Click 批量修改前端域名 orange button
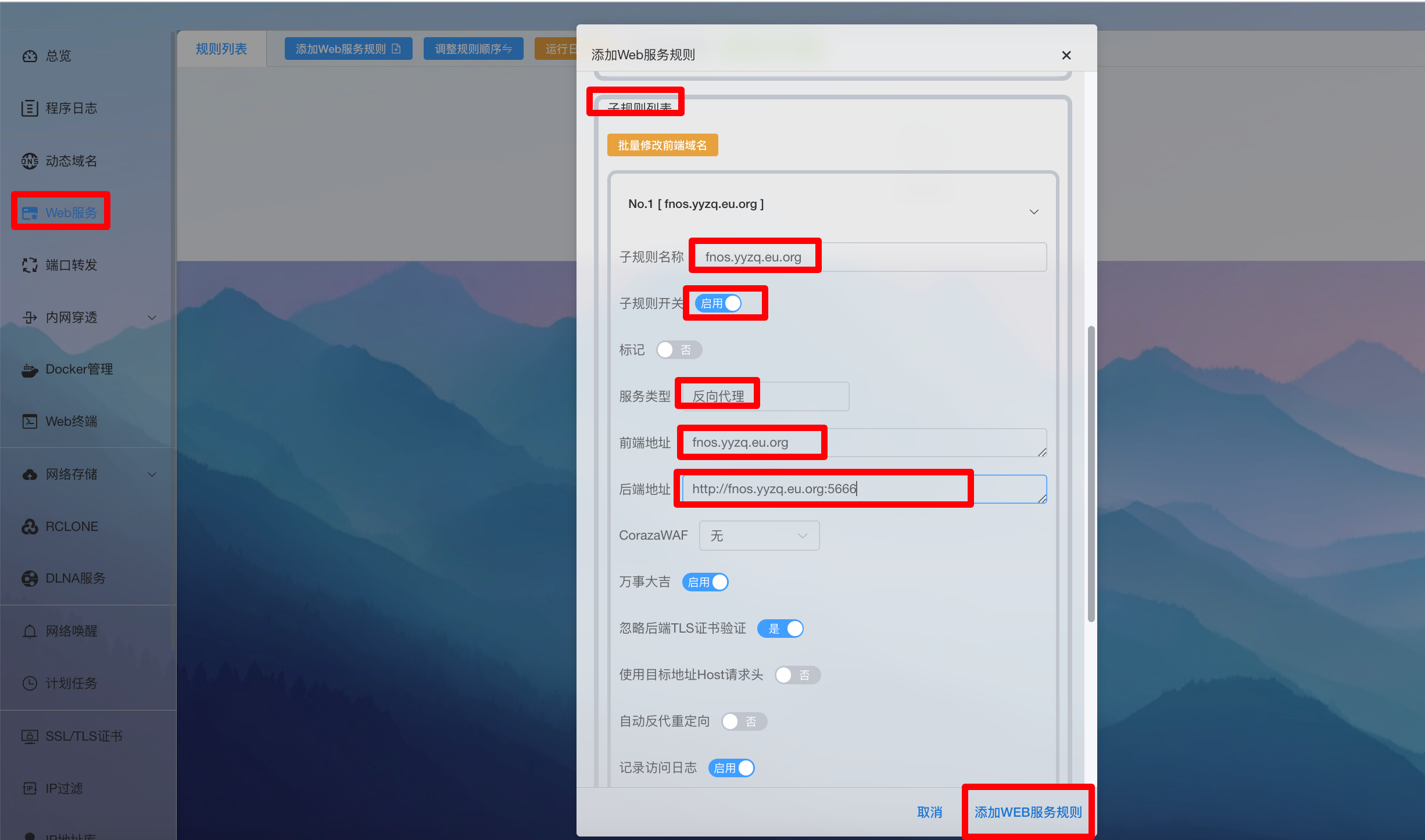This screenshot has width=1425, height=840. tap(662, 145)
